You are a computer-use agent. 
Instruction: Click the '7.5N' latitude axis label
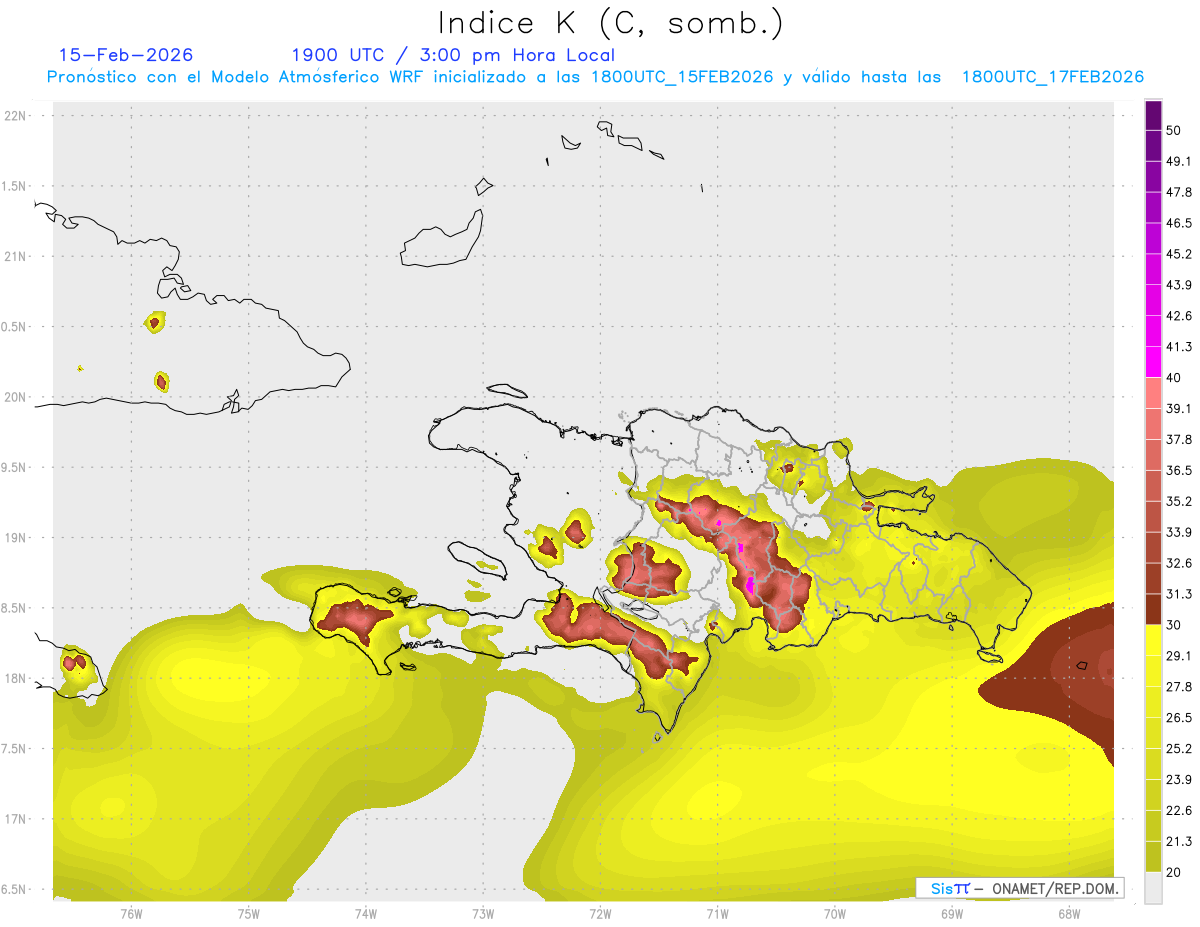15,749
